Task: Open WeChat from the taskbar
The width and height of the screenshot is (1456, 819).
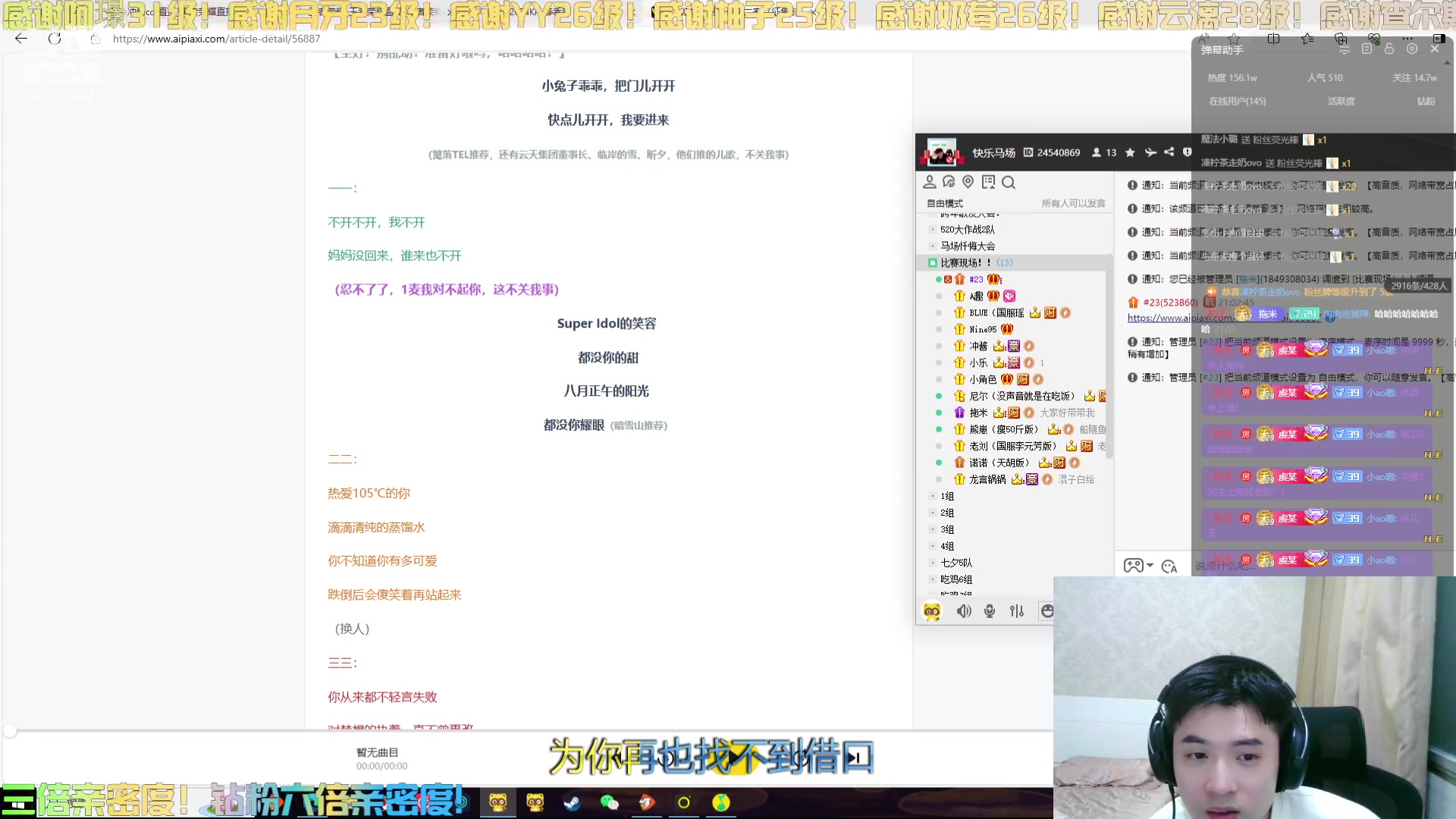Action: [609, 802]
